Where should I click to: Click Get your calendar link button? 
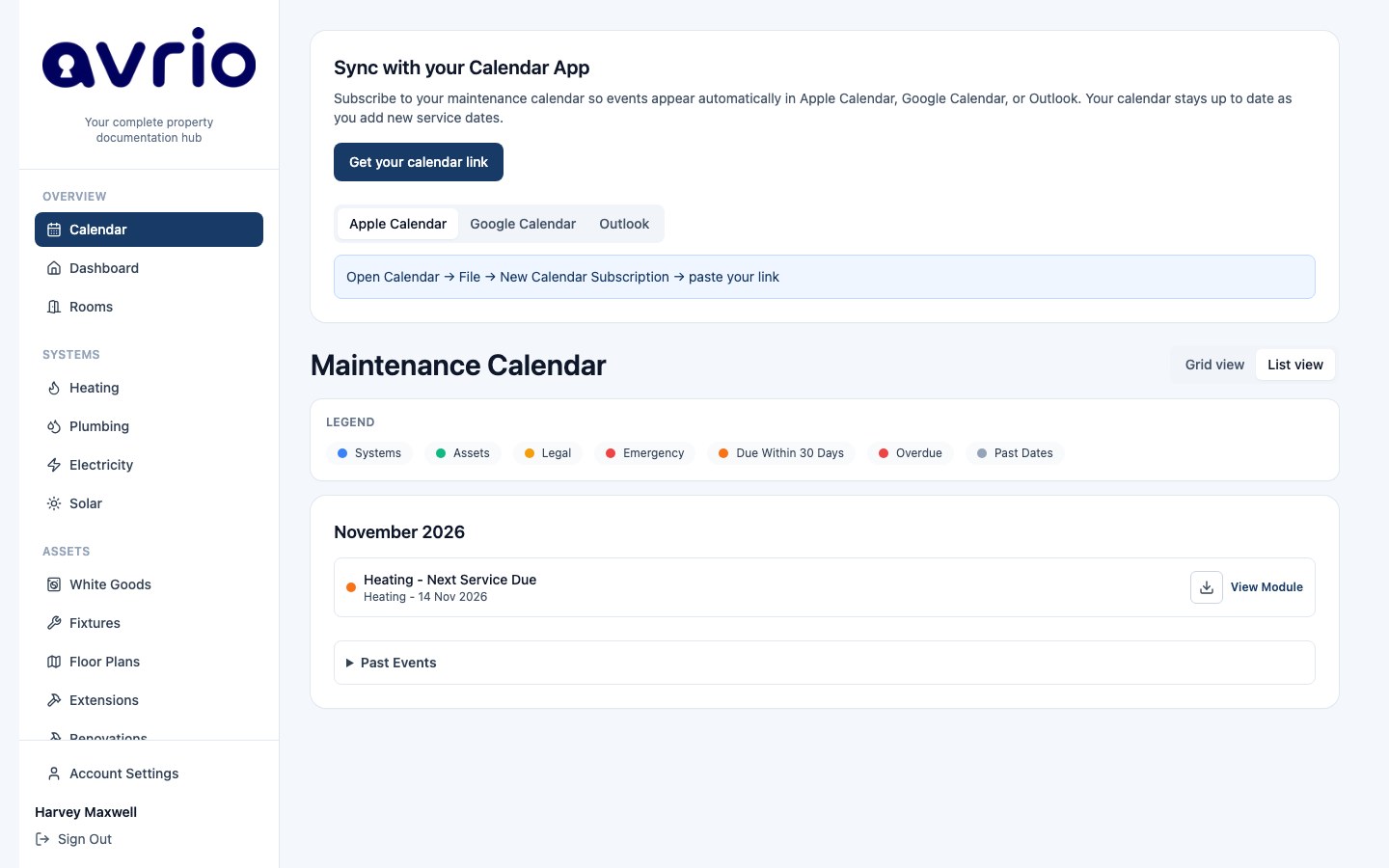point(419,162)
